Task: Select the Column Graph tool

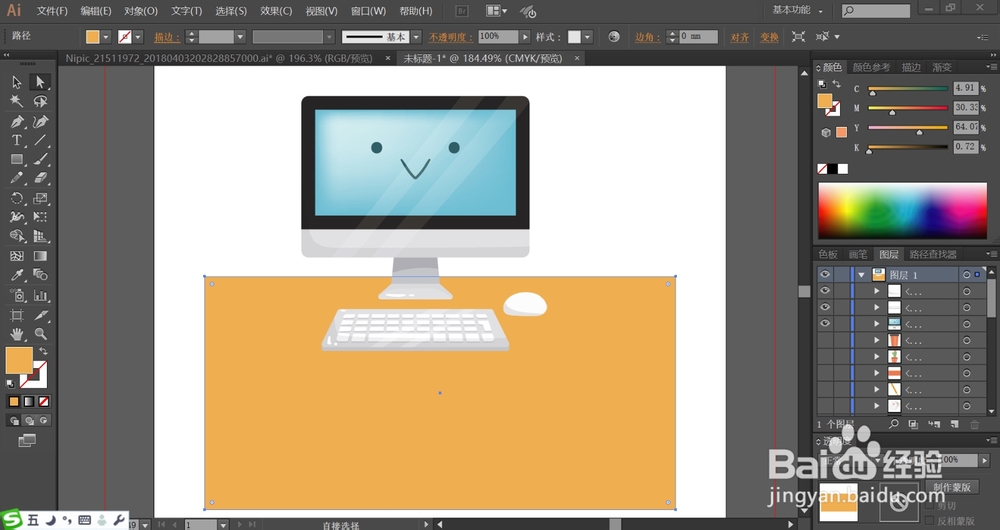Action: (40, 295)
